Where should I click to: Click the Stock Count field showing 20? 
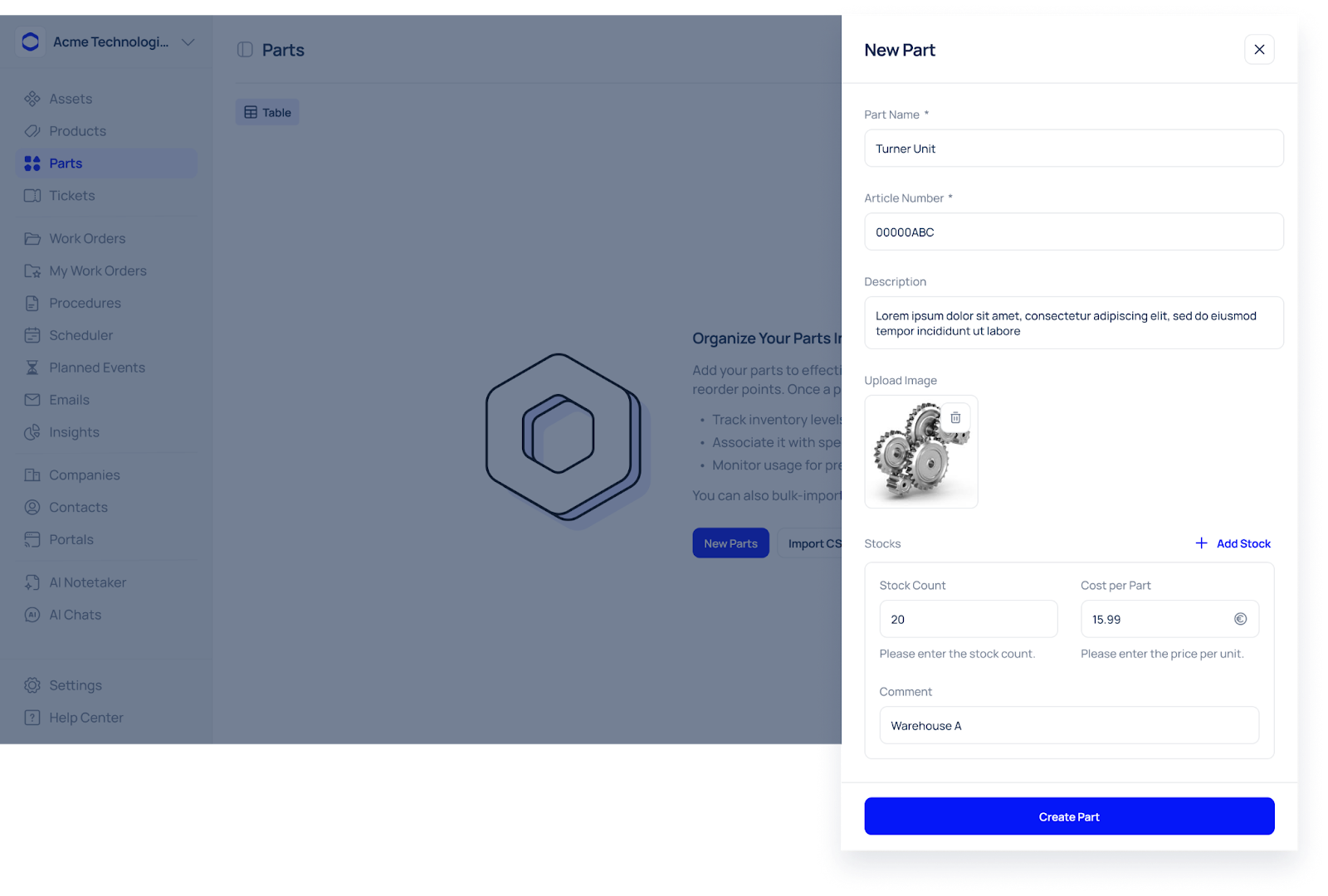coord(969,619)
